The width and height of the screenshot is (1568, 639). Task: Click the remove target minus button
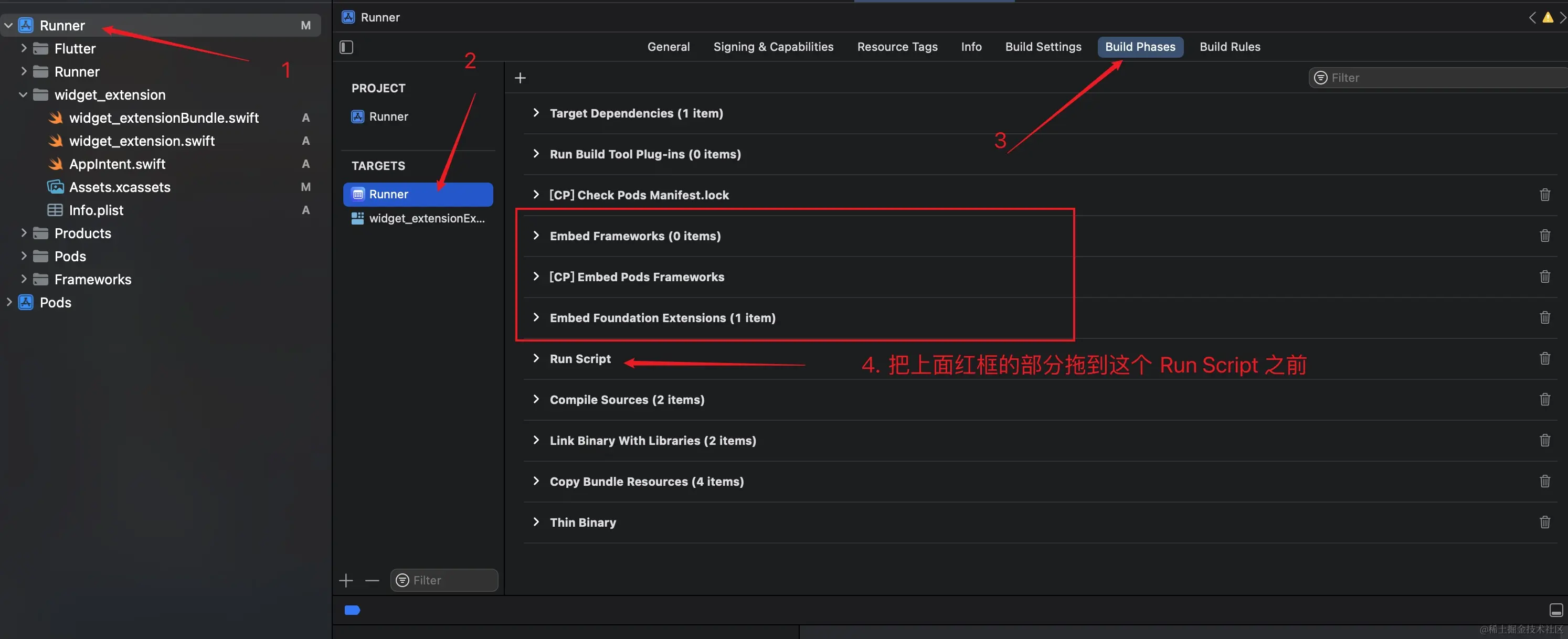click(372, 581)
